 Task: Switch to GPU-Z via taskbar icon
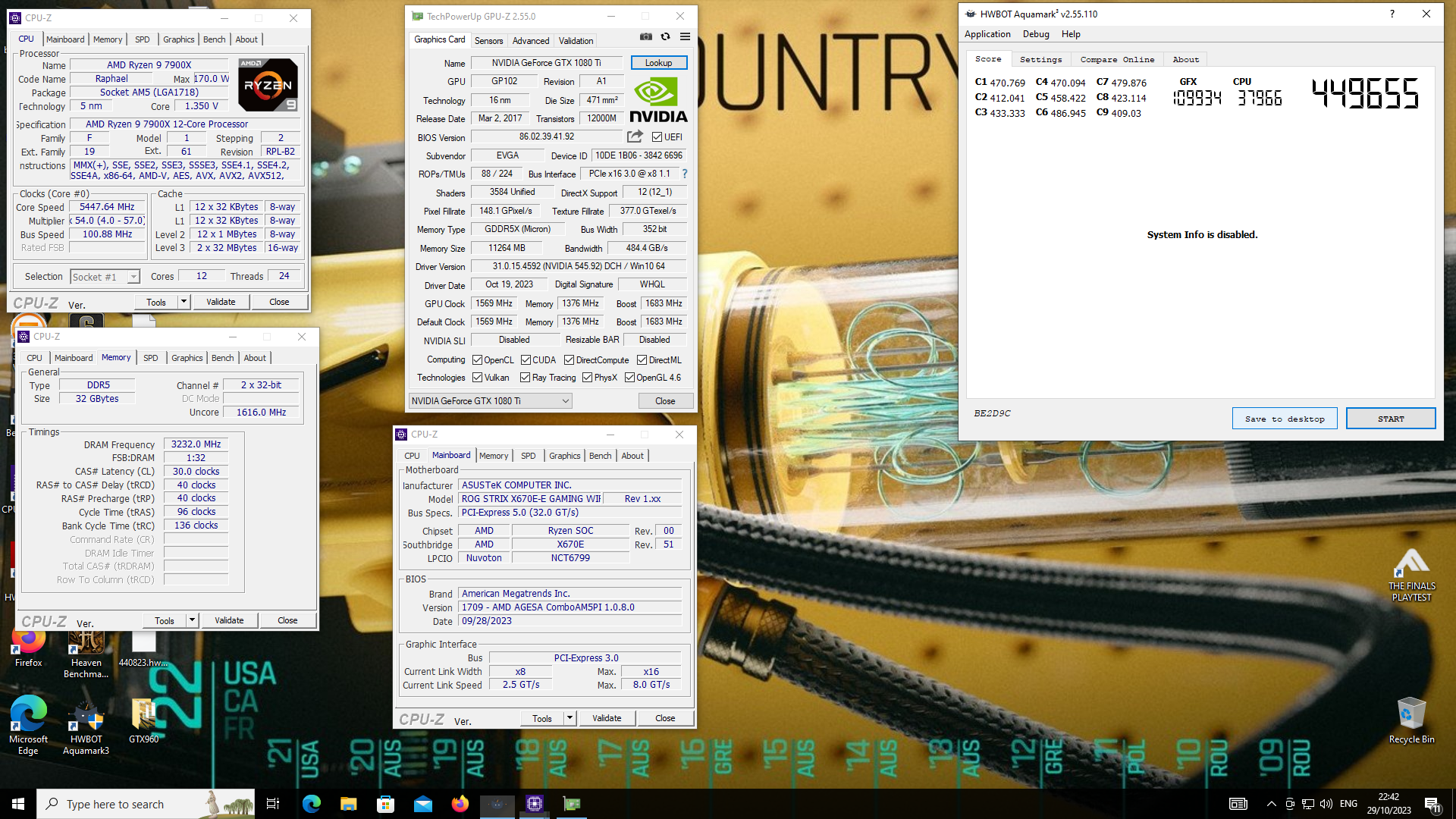tap(572, 804)
